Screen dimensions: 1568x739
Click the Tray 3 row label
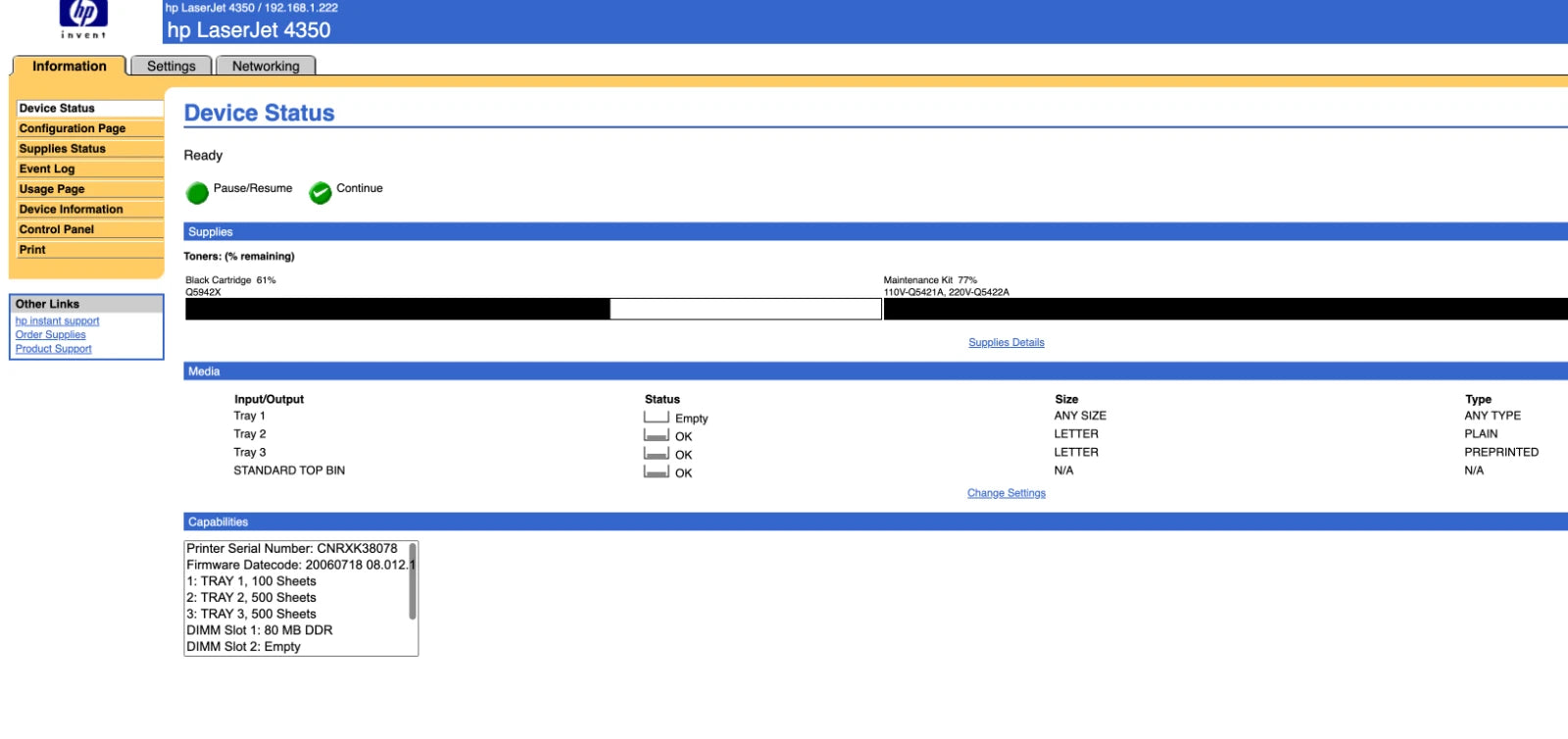click(x=250, y=453)
